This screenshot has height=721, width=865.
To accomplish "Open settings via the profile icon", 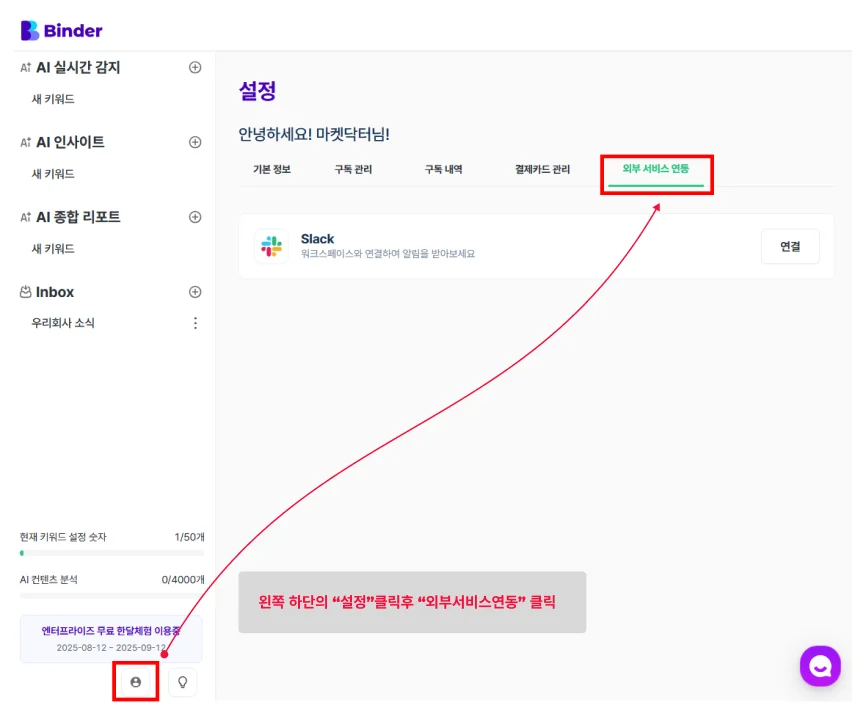I will [136, 682].
